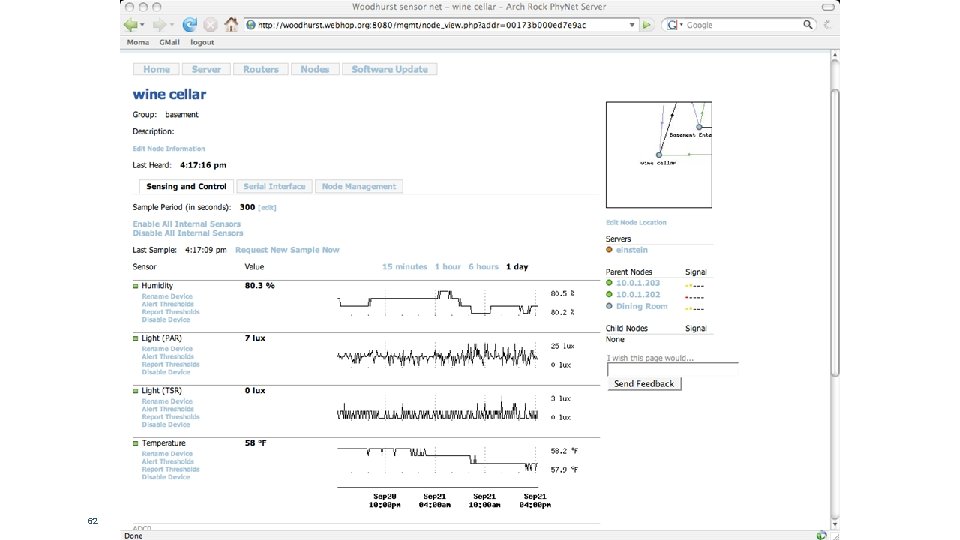This screenshot has width=960, height=540.
Task: Open the Dining Room parent node
Action: [x=642, y=306]
